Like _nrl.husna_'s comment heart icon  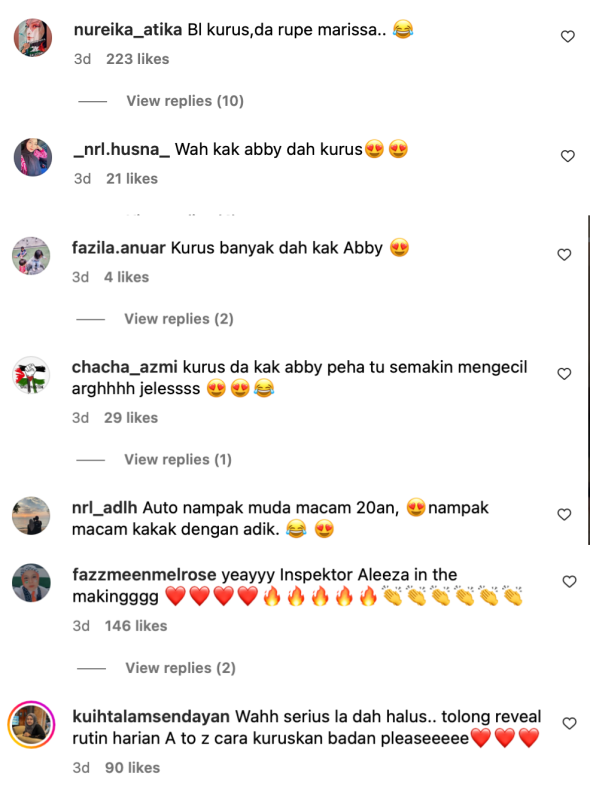[567, 156]
